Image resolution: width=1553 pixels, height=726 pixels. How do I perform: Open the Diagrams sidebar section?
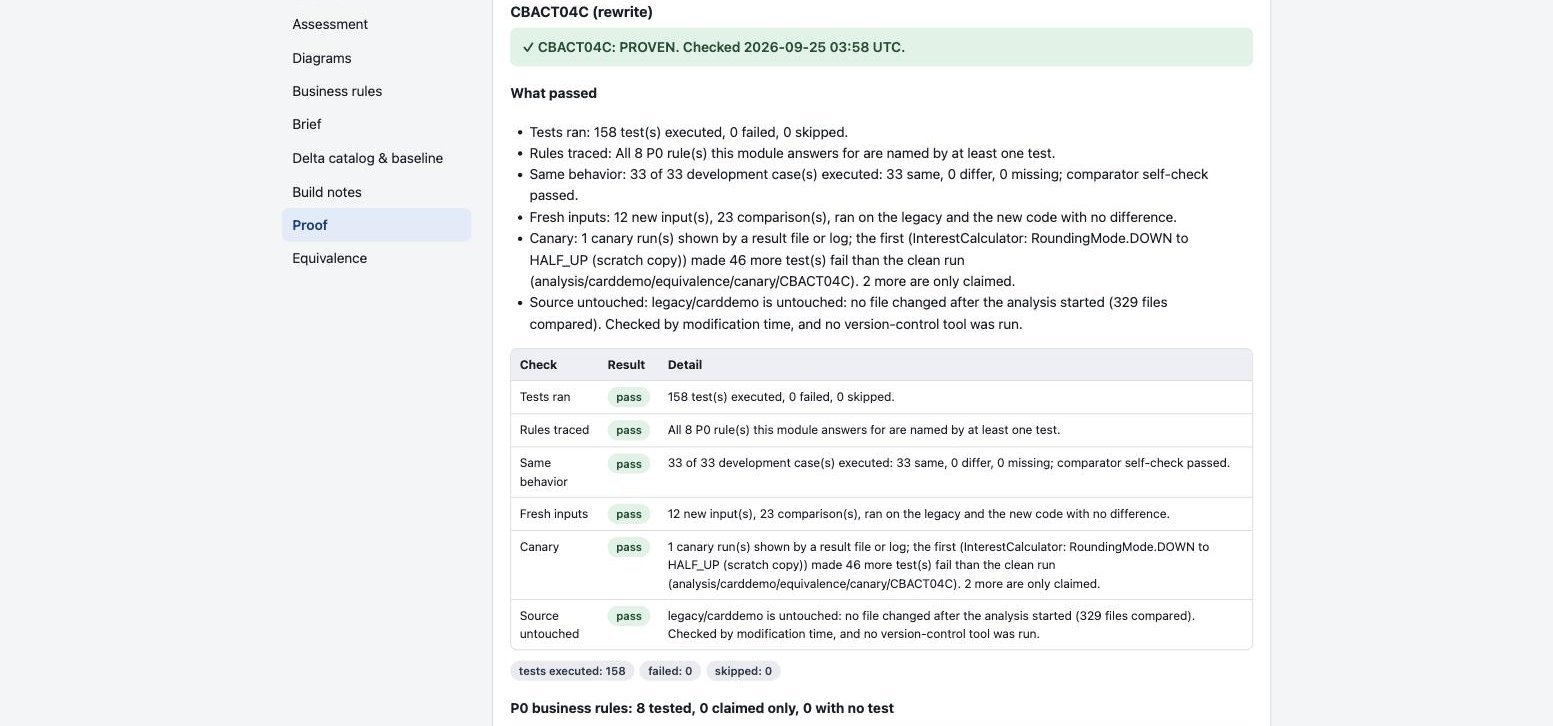tap(376, 58)
